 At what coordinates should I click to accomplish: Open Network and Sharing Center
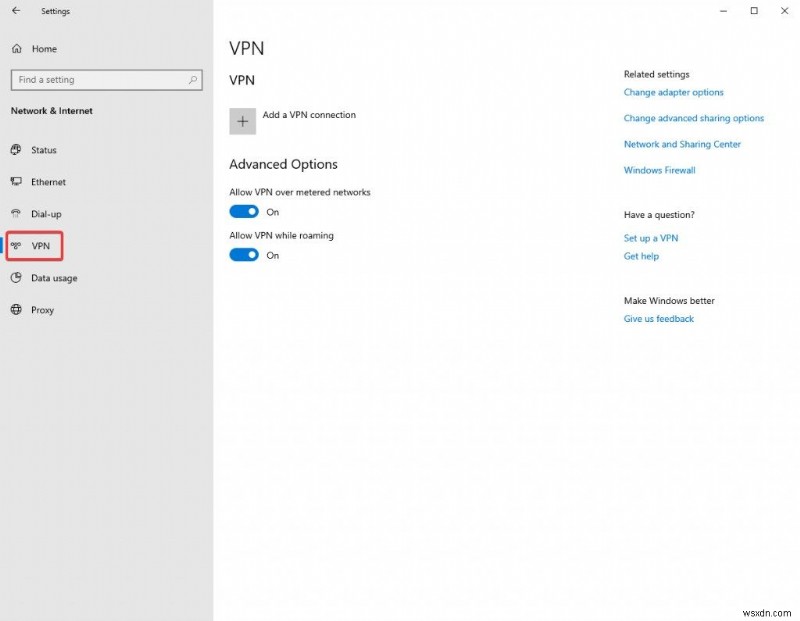pyautogui.click(x=682, y=144)
